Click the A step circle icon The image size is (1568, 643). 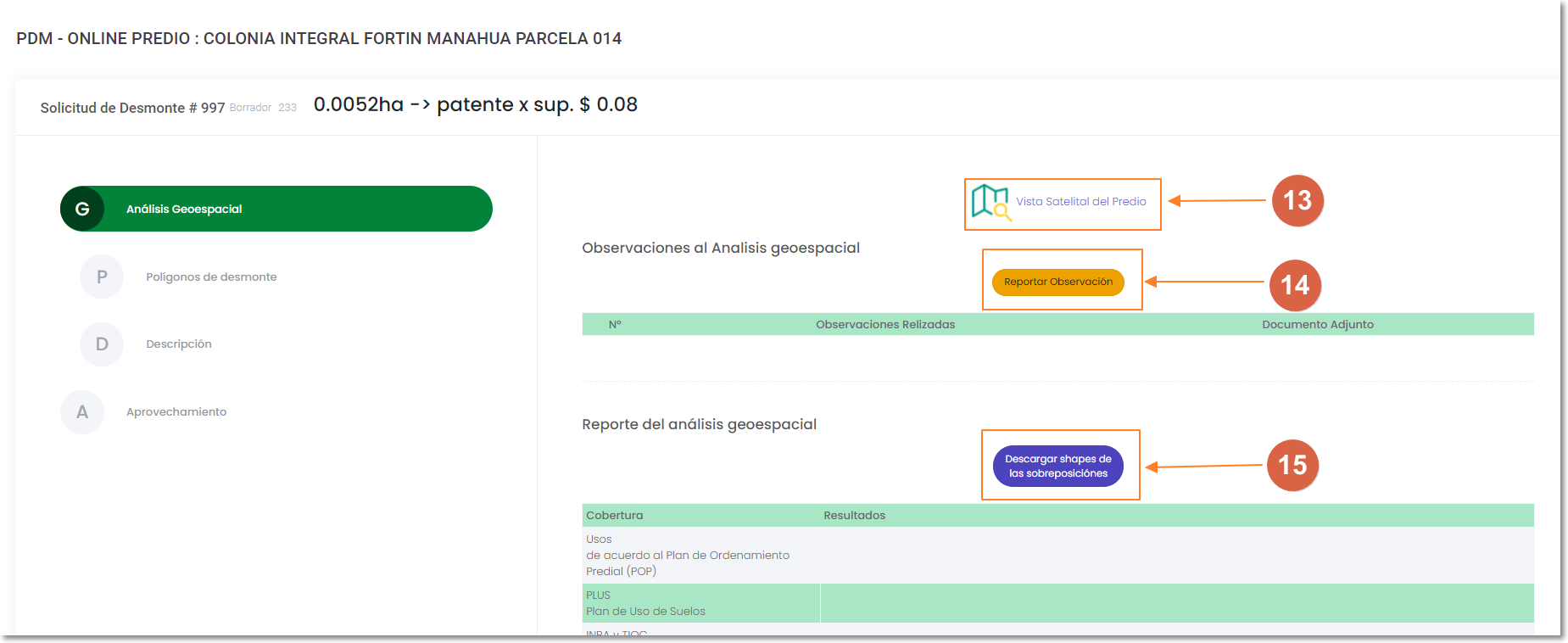pyautogui.click(x=82, y=412)
